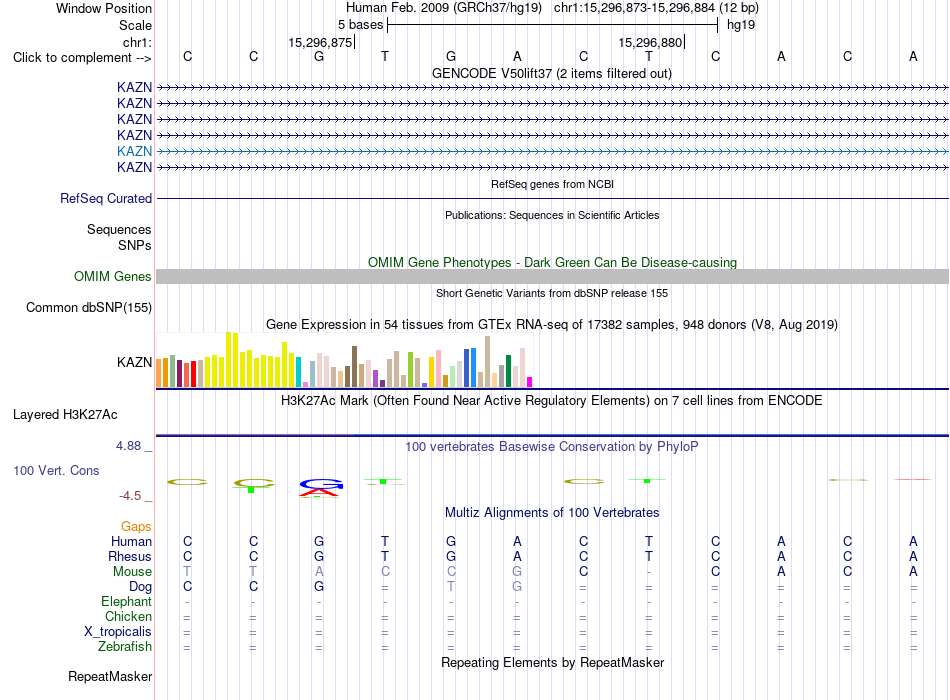Click the 'Click to complement -->' label

[x=82, y=58]
